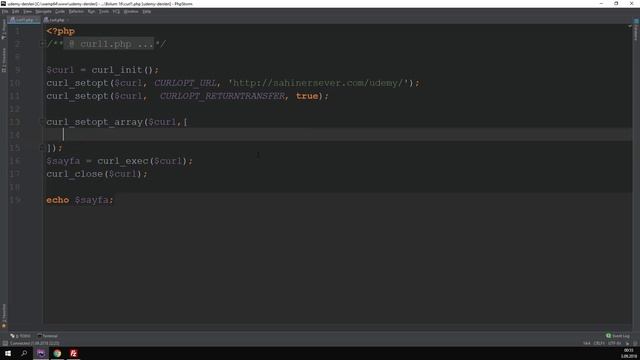Screen dimensions: 640x360
Task: Open the VCS menu
Action: point(116,11)
